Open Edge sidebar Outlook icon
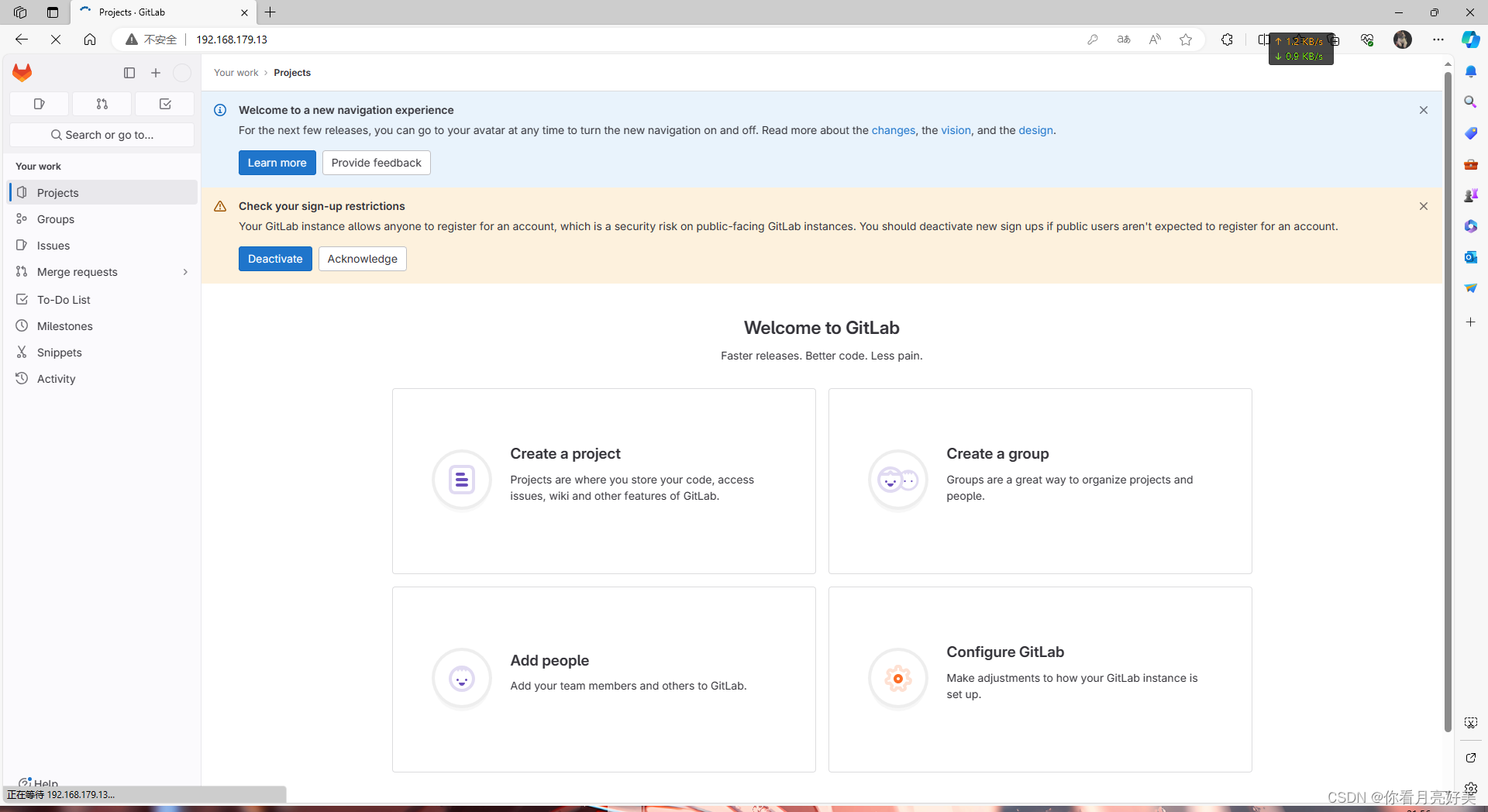The width and height of the screenshot is (1488, 812). coord(1470,257)
